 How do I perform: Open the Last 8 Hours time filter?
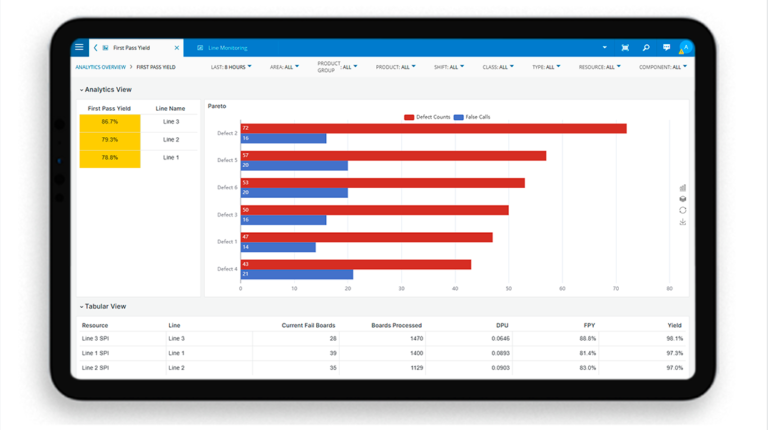coord(231,67)
